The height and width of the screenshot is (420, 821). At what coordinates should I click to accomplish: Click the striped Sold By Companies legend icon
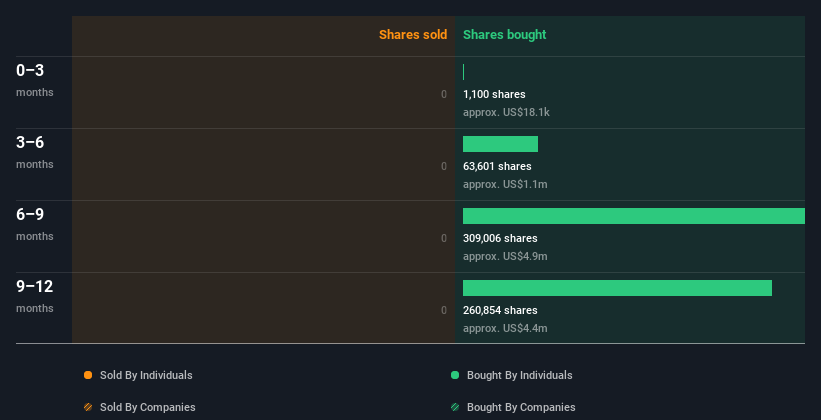[88, 407]
